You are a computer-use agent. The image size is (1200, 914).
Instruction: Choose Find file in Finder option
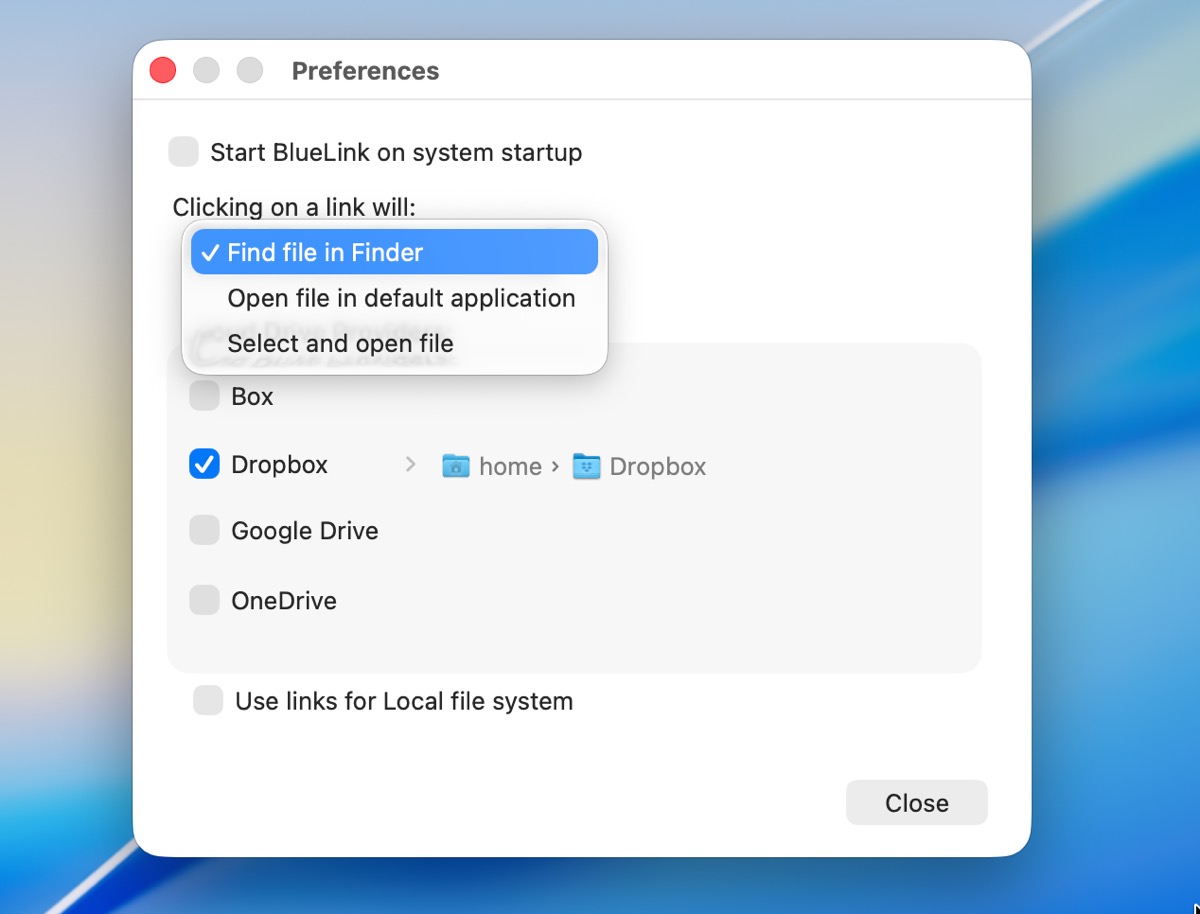394,252
